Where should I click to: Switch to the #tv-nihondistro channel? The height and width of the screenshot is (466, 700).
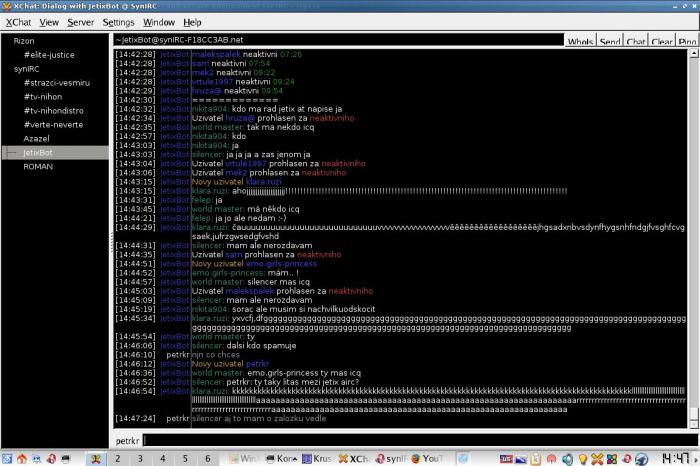[54, 111]
